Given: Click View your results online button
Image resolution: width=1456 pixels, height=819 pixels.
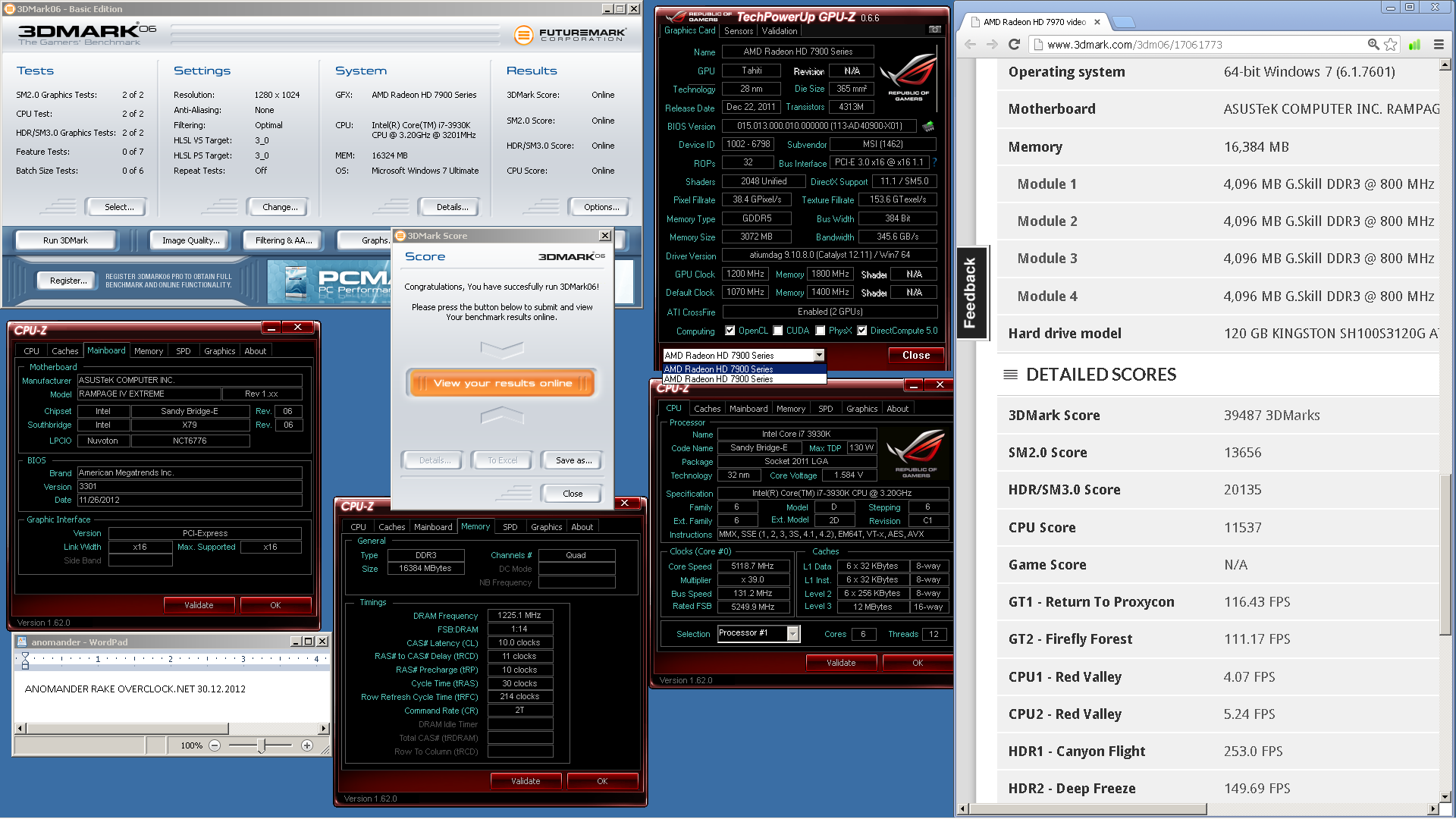Looking at the screenshot, I should [502, 383].
